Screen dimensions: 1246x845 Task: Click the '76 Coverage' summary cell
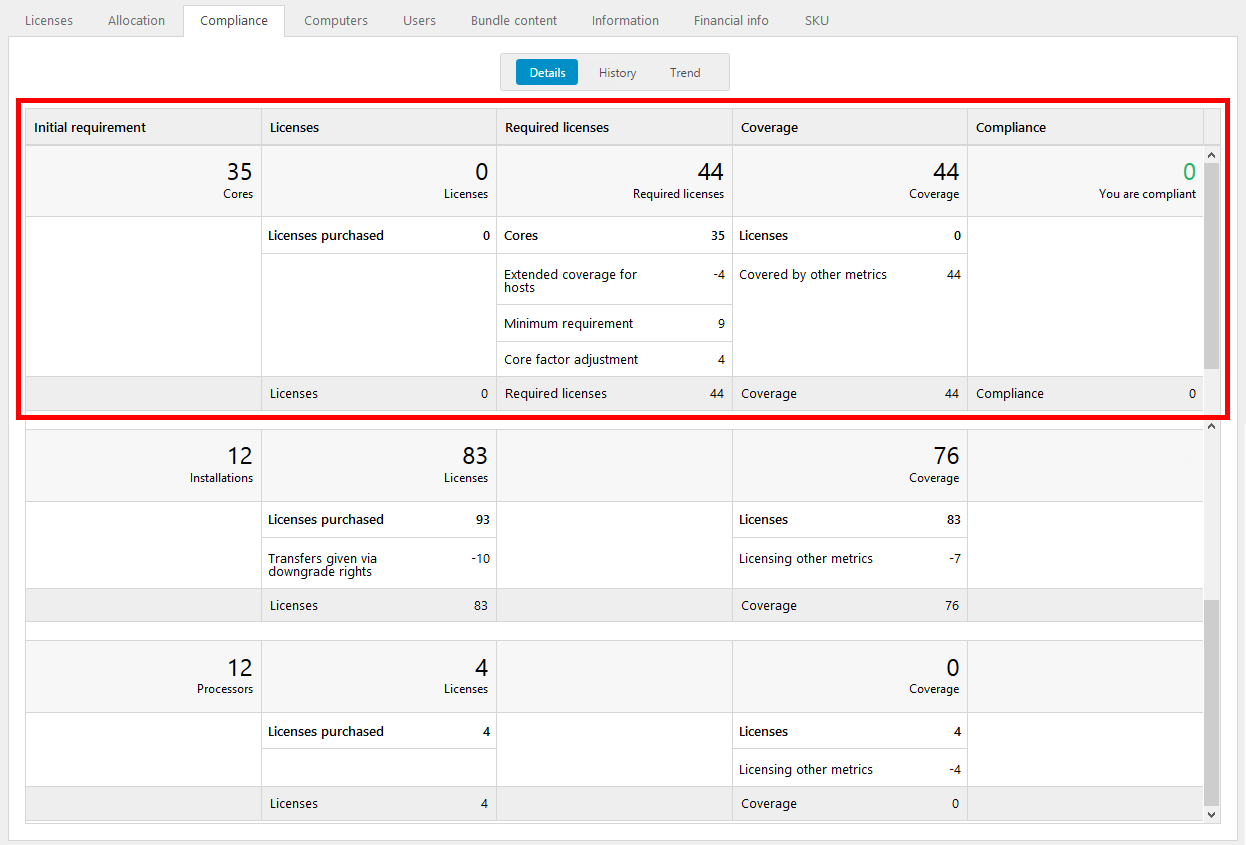(x=849, y=465)
